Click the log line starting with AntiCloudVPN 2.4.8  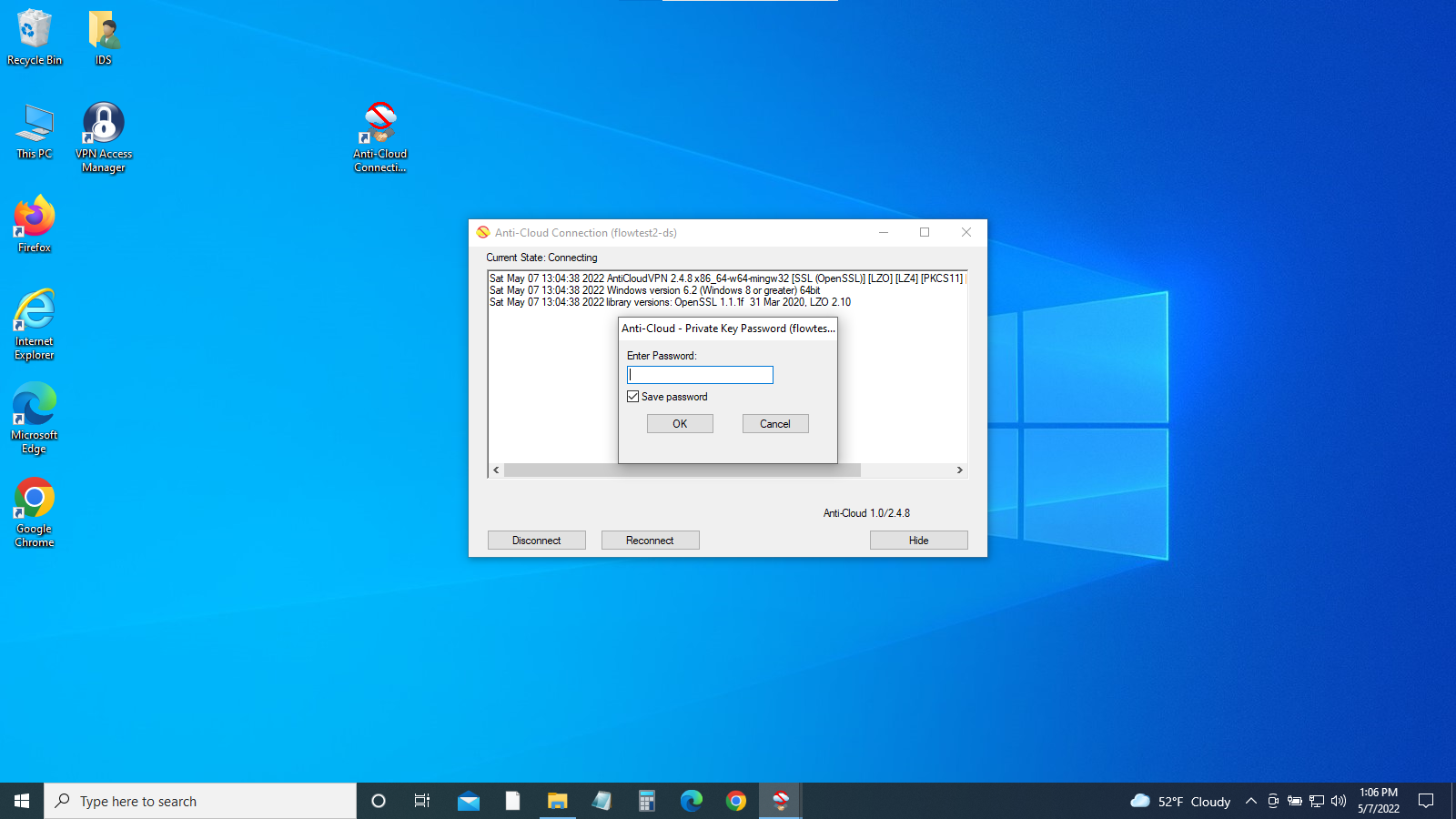[726, 278]
